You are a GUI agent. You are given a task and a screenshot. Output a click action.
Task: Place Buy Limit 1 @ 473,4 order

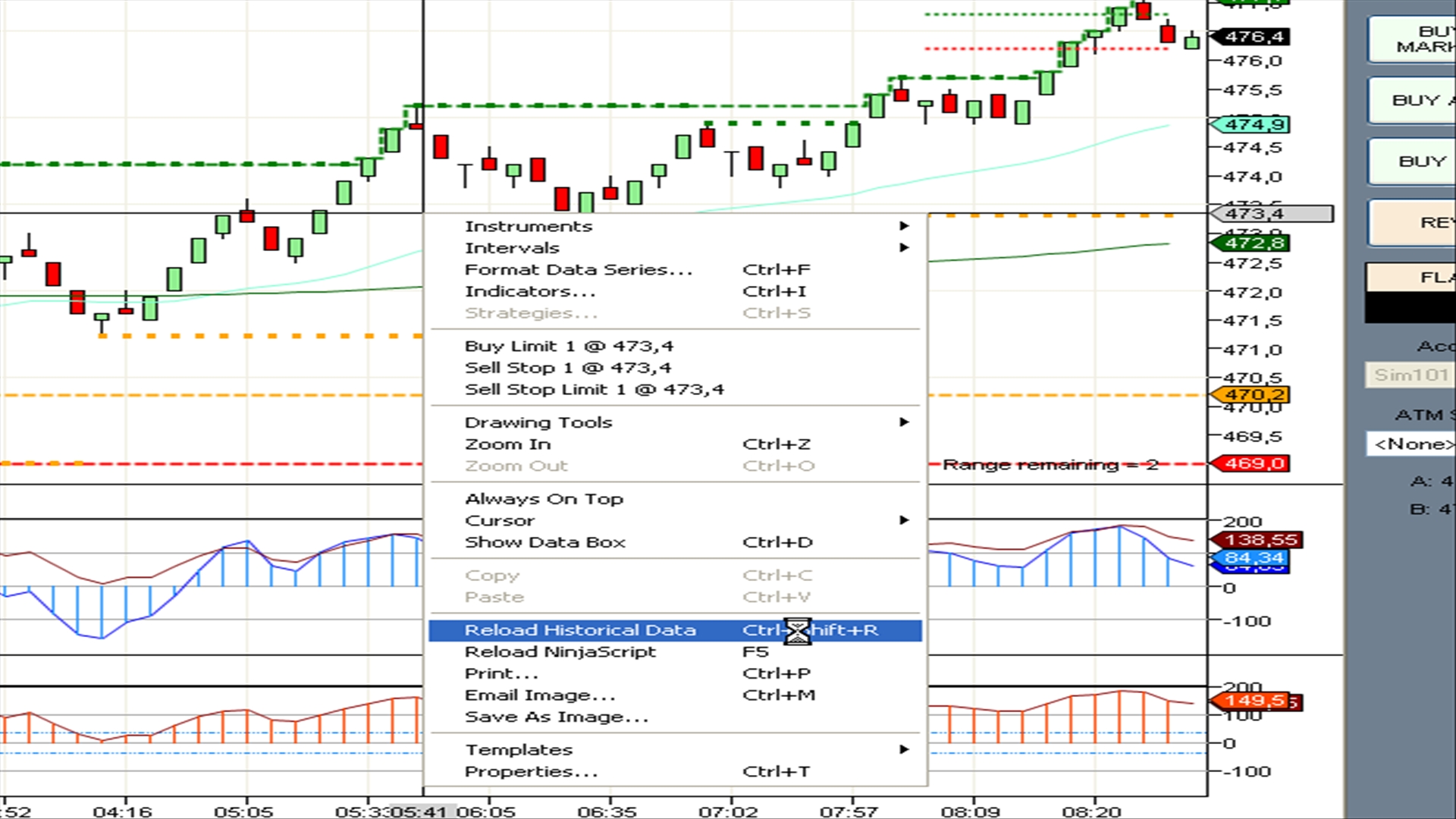click(x=569, y=347)
